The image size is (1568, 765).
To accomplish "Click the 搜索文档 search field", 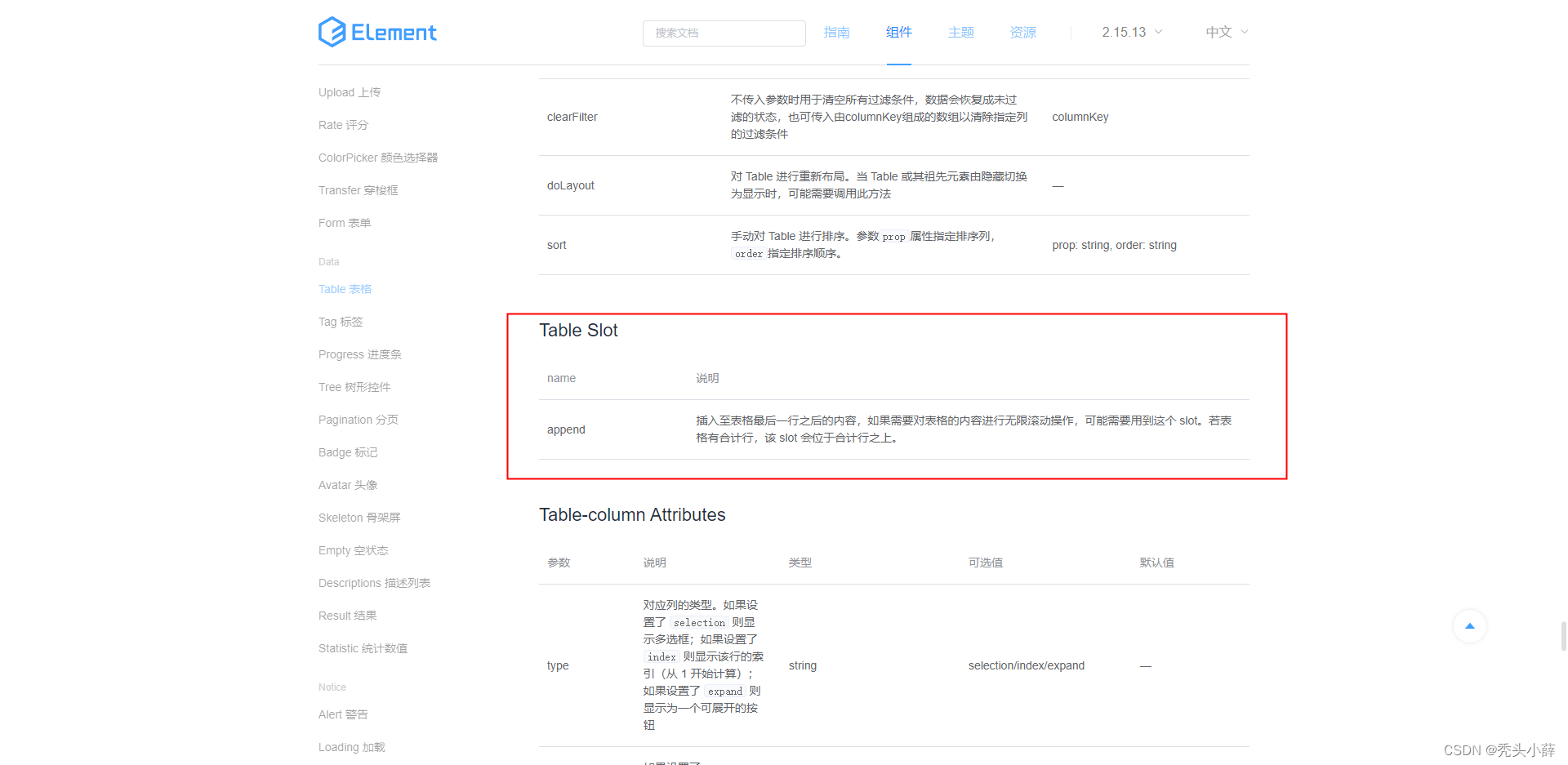I will pos(724,33).
